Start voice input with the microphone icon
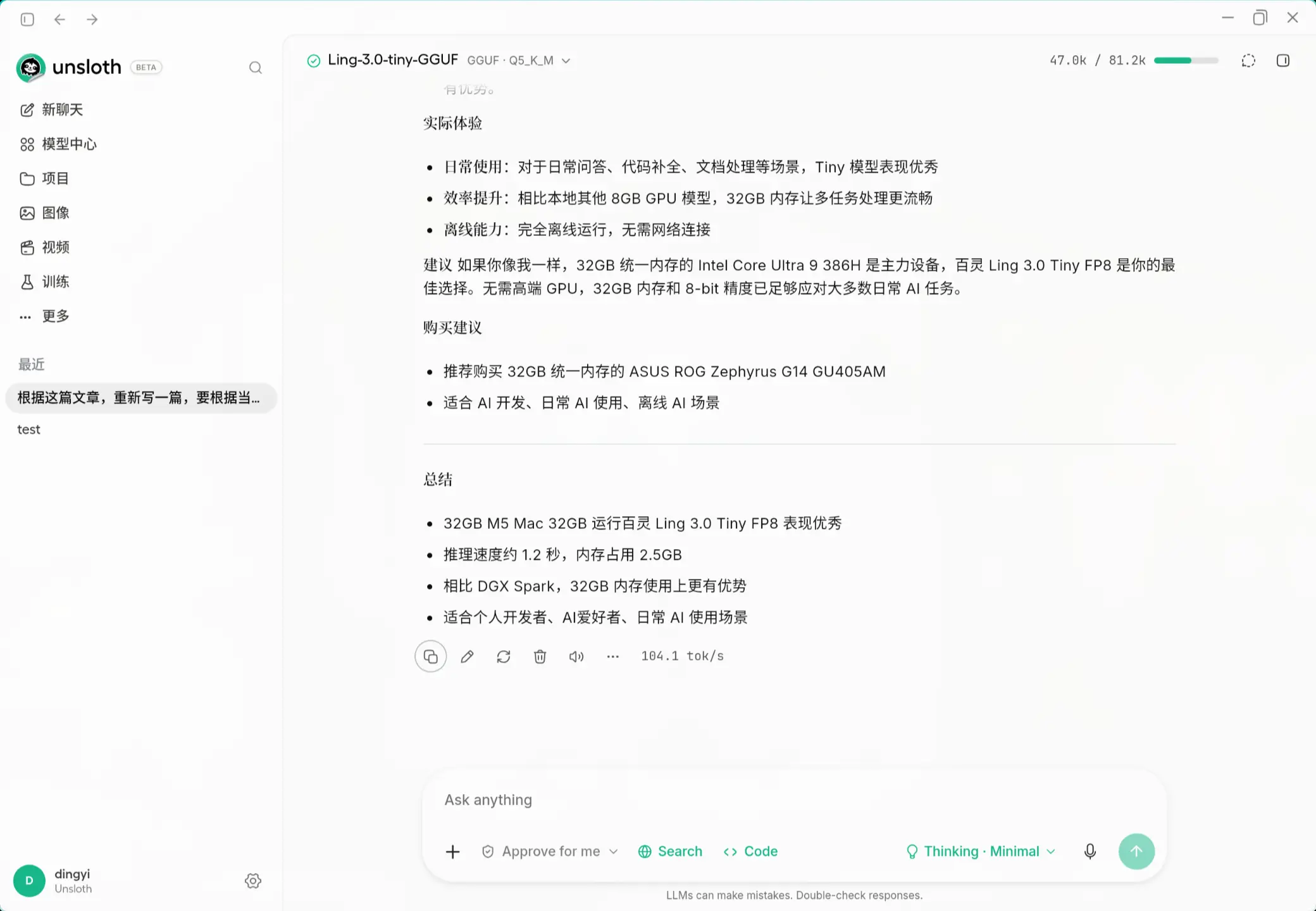 pos(1090,852)
